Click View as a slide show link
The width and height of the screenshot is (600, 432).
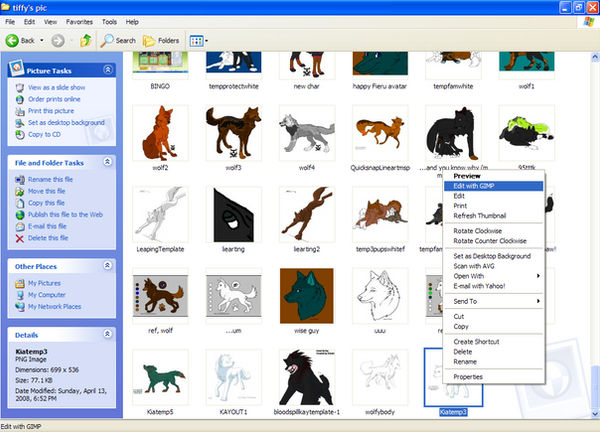click(x=57, y=88)
